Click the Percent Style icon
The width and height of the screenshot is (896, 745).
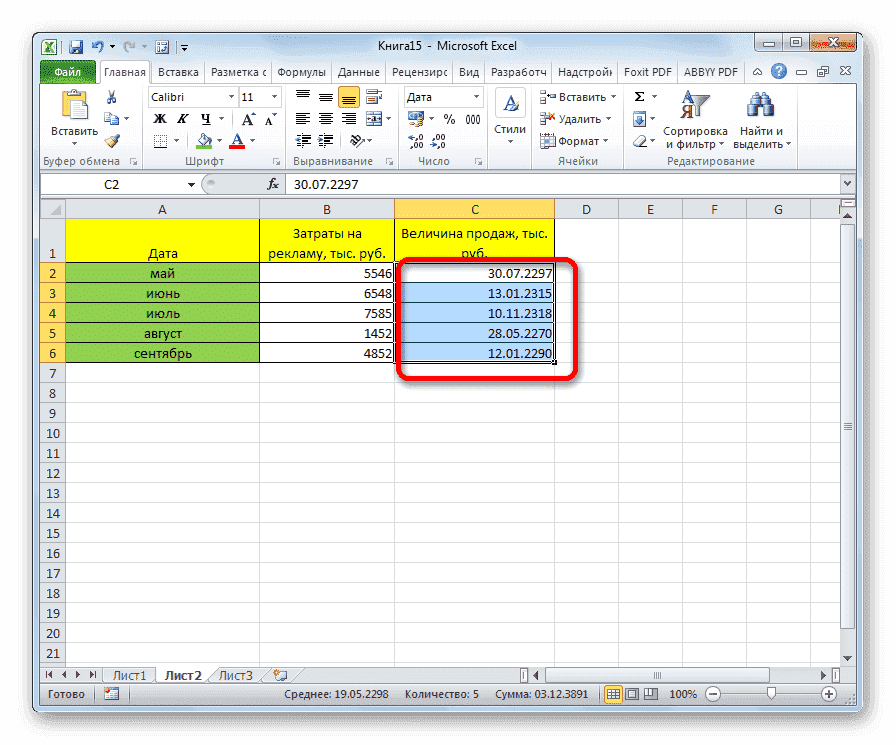click(x=447, y=118)
